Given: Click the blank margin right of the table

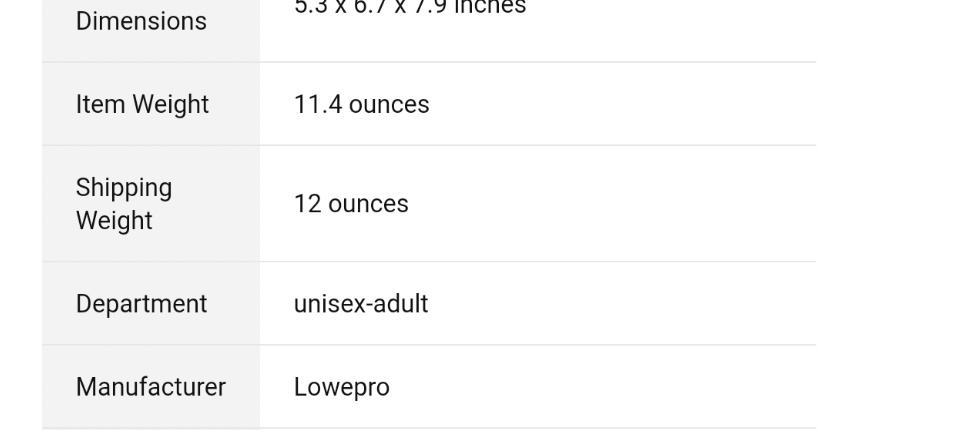Looking at the screenshot, I should tap(888, 220).
